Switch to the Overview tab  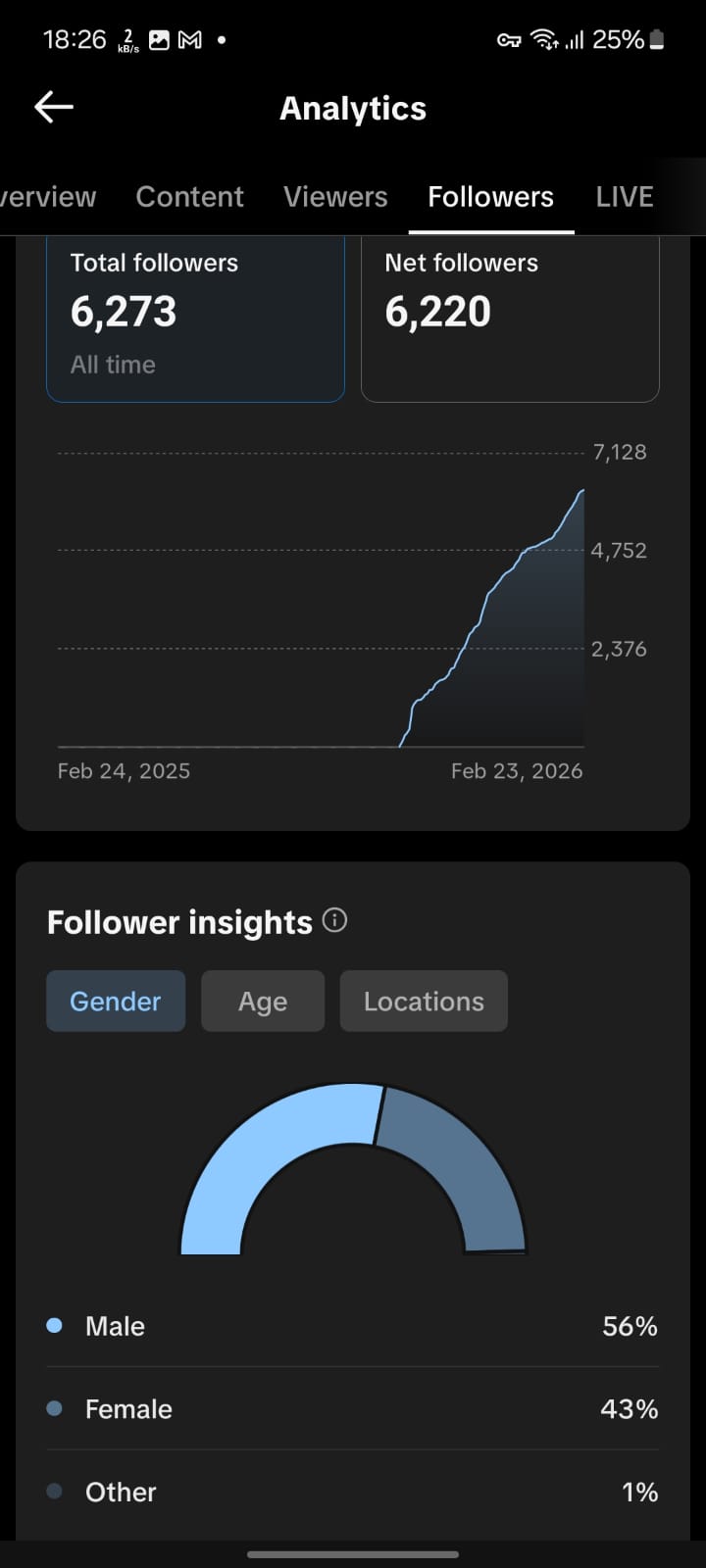point(47,197)
